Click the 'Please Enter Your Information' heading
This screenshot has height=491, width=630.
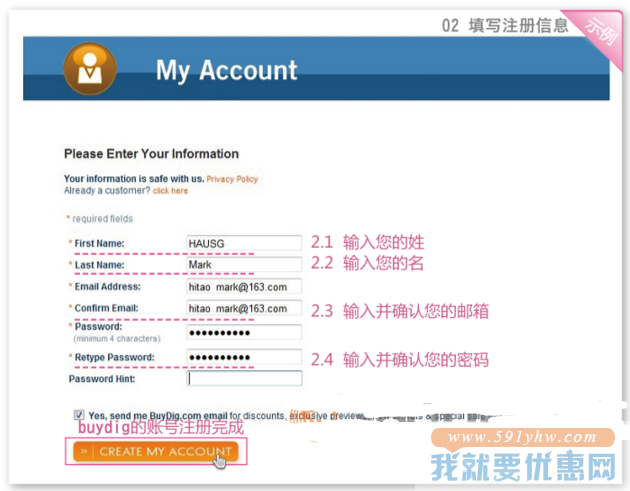point(151,154)
